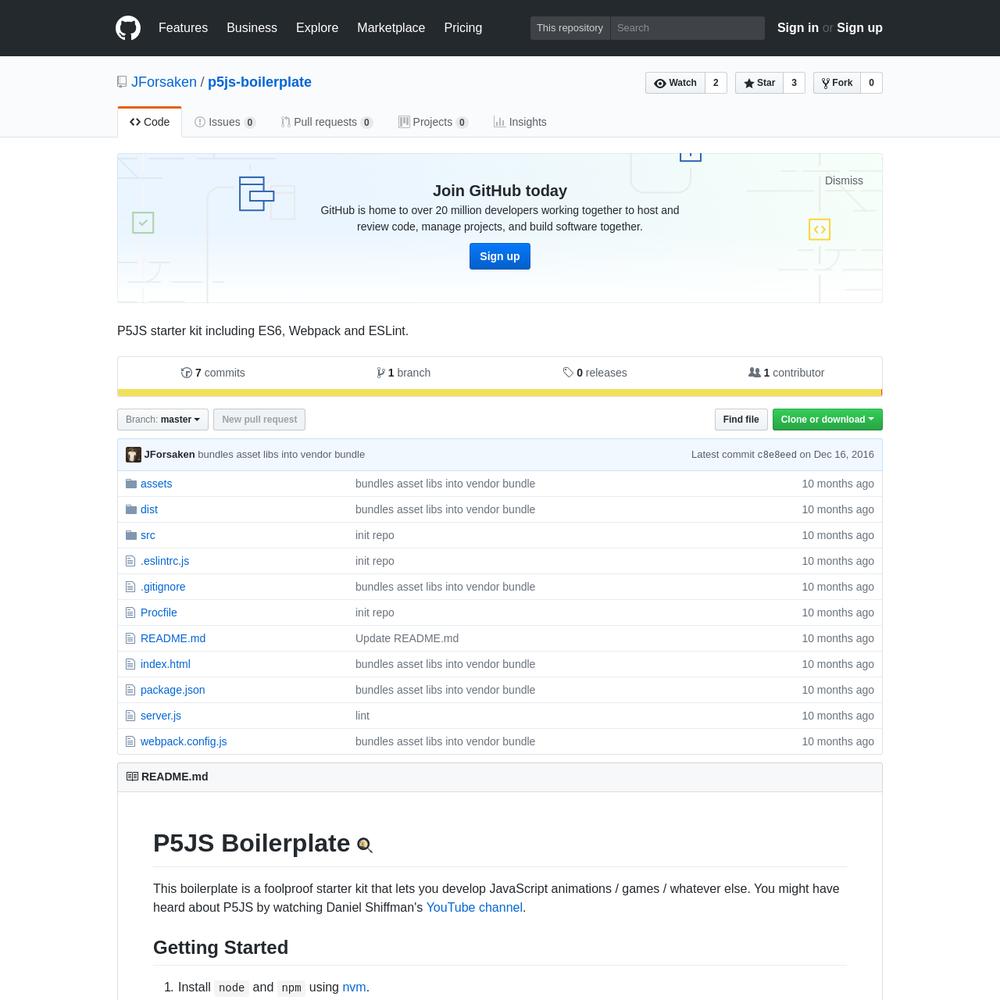The width and height of the screenshot is (1000, 1000).
Task: Click the contributors people icon
Action: point(754,372)
